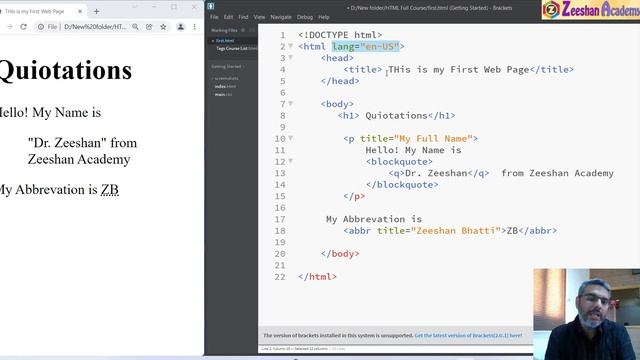Click the Working Files panel header
Screen dimensions: 640x360
[x=224, y=30]
